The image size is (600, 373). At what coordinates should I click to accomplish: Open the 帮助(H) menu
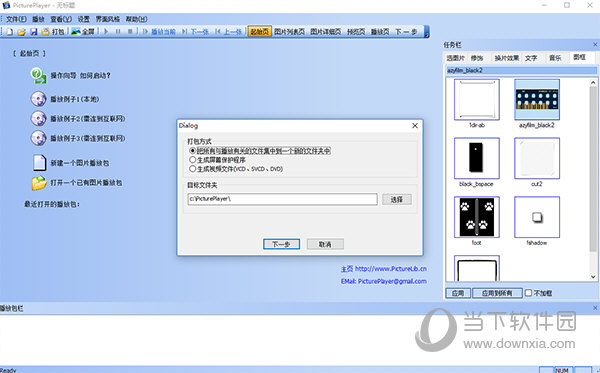pos(137,19)
